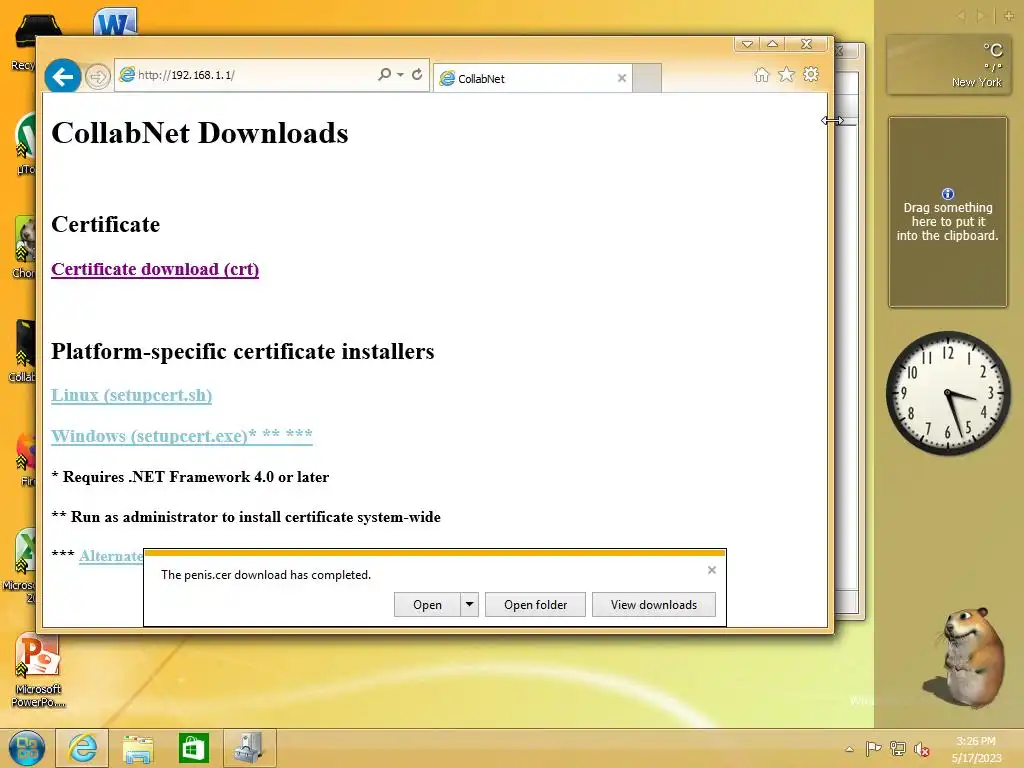1024x768 pixels.
Task: Open Action Center flag icon
Action: click(x=873, y=749)
